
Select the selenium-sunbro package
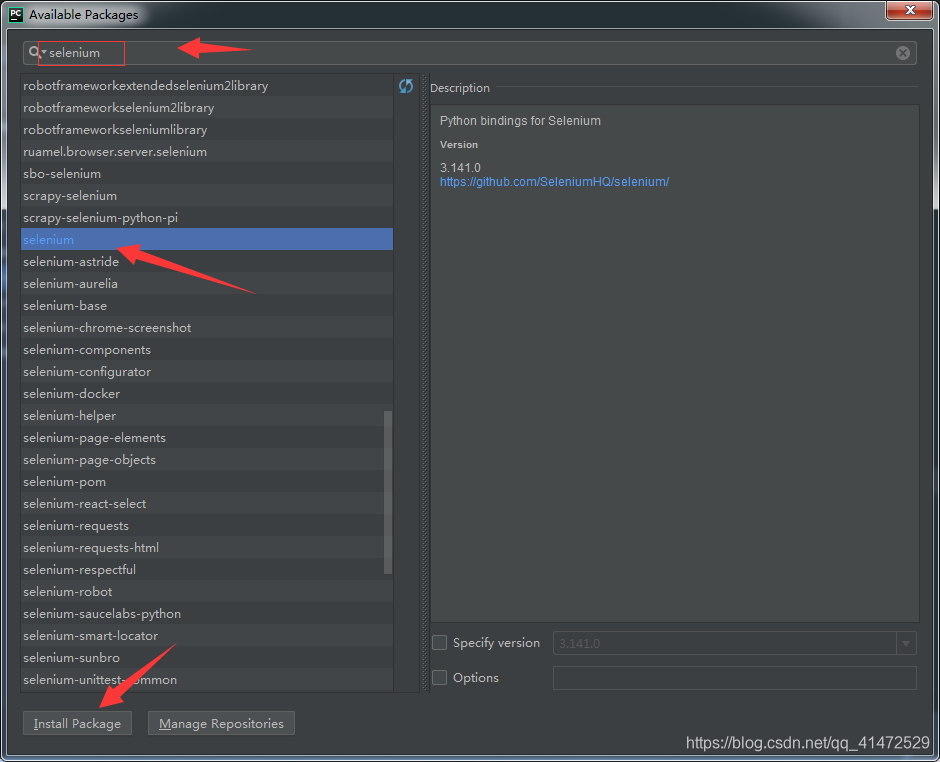click(x=207, y=658)
